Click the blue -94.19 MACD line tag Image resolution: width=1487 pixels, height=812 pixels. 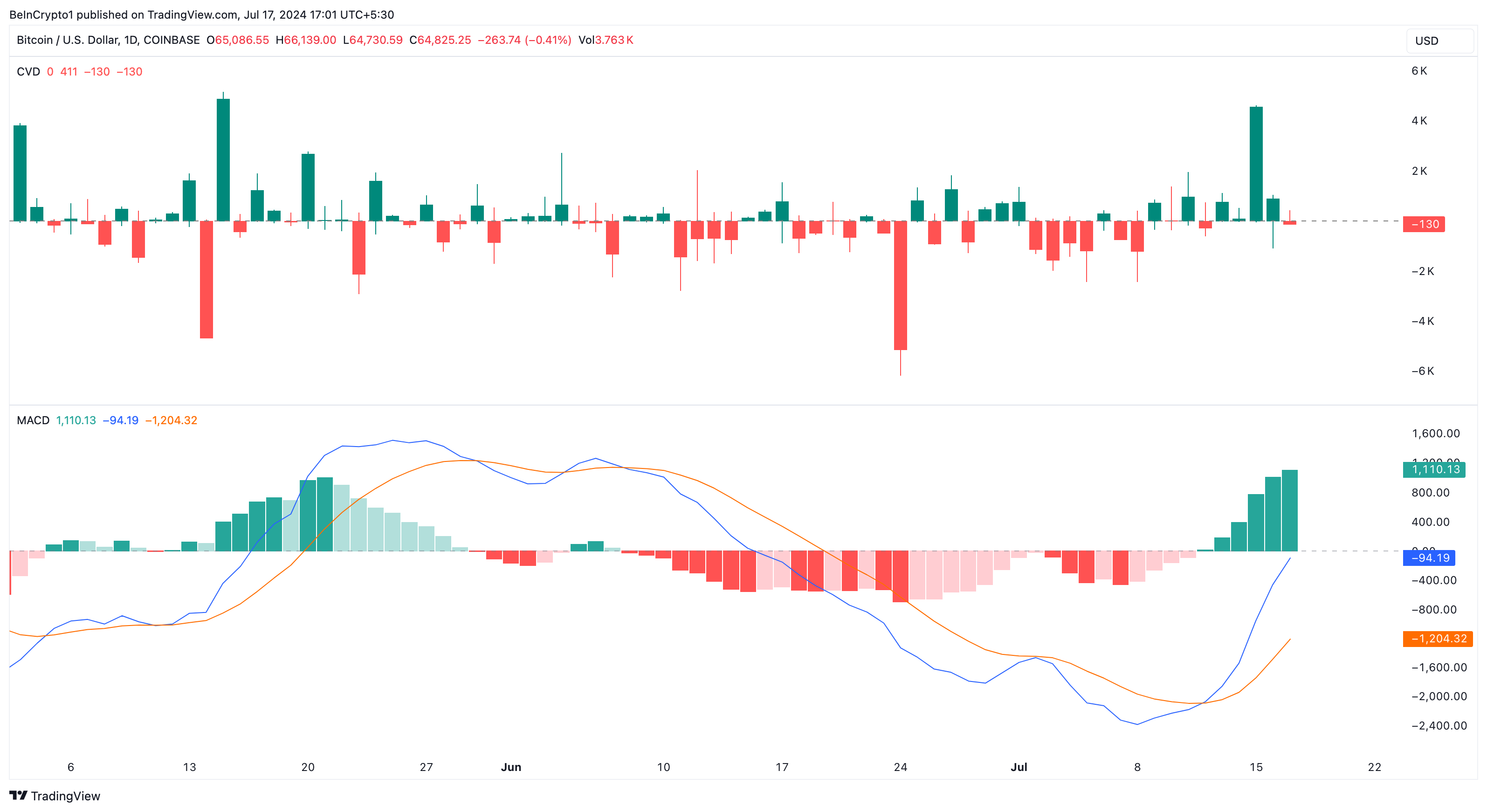pyautogui.click(x=1429, y=558)
